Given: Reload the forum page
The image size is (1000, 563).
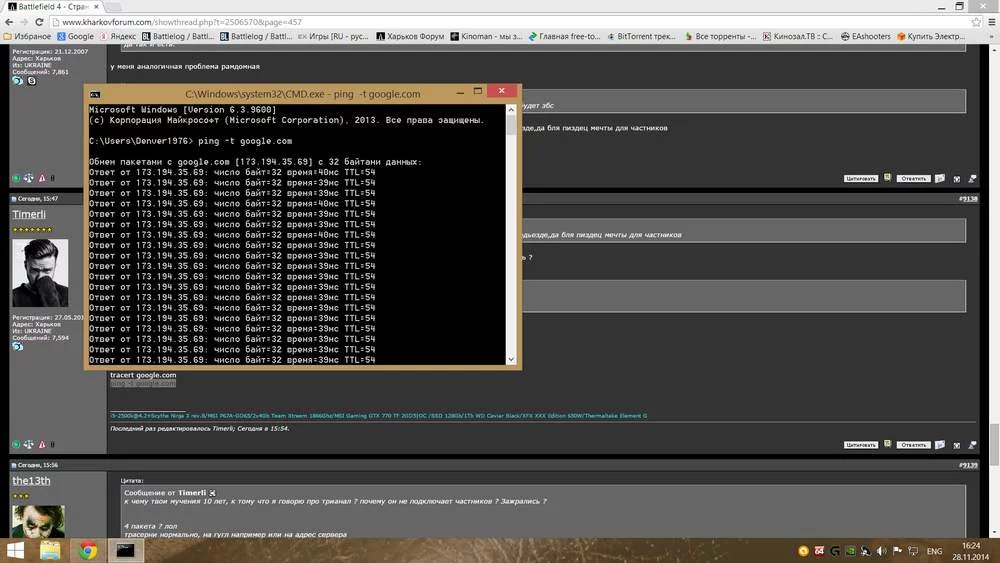Looking at the screenshot, I should [x=39, y=22].
